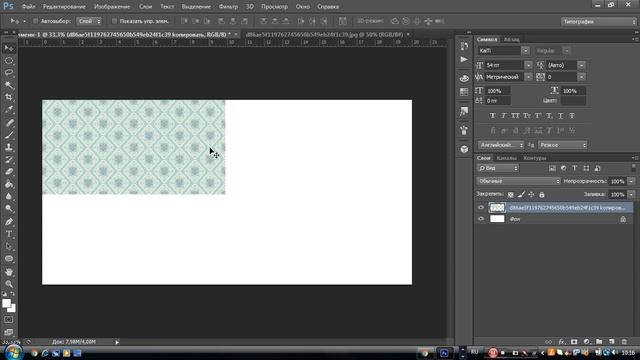
Task: Select the Brush tool
Action: click(x=9, y=135)
